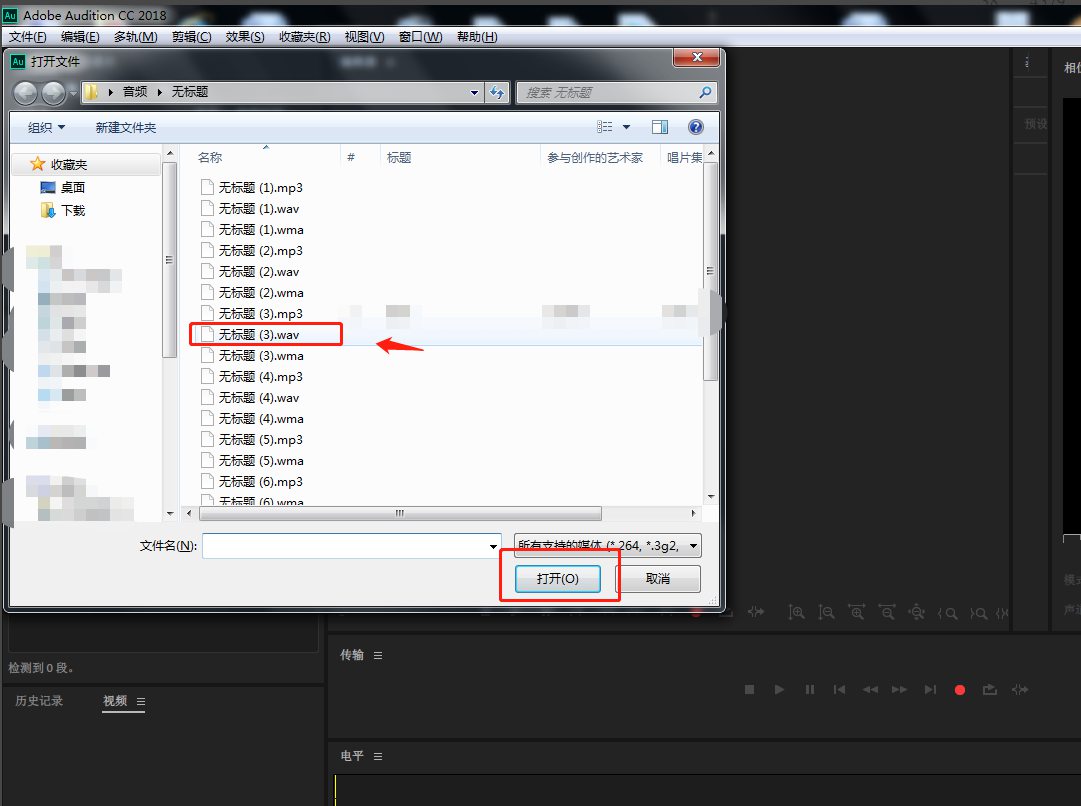Pause playback in the Transport panel
This screenshot has height=806, width=1081.
(x=809, y=689)
